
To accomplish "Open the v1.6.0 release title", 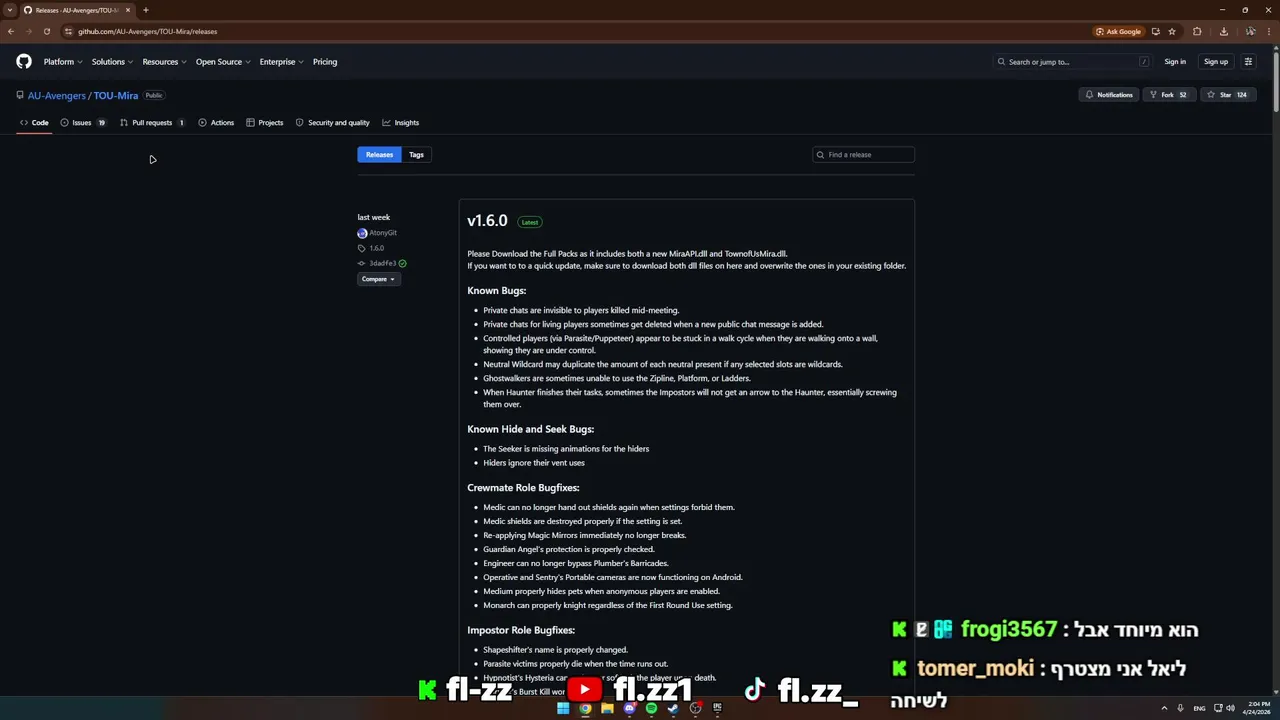I will click(x=487, y=221).
